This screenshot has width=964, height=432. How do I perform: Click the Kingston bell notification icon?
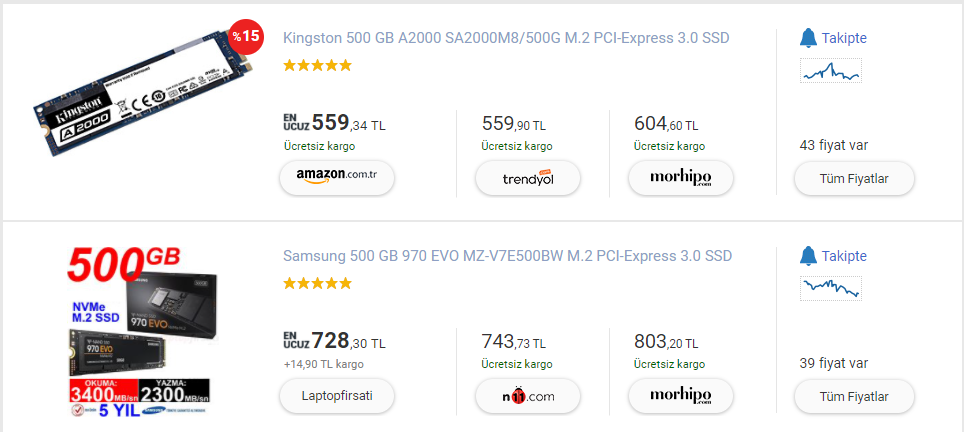point(808,38)
